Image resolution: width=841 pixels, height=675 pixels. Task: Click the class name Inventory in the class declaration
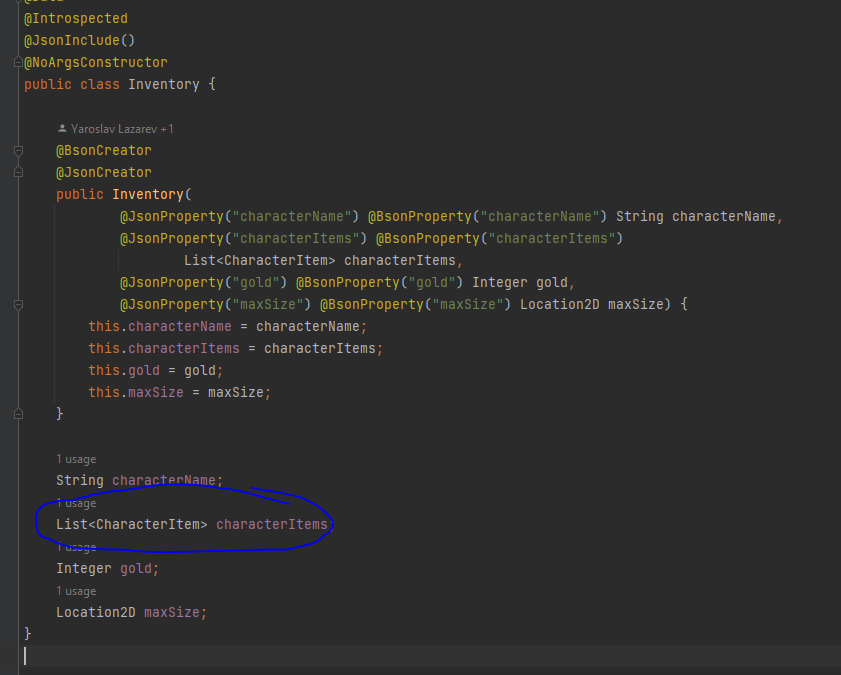click(x=164, y=85)
